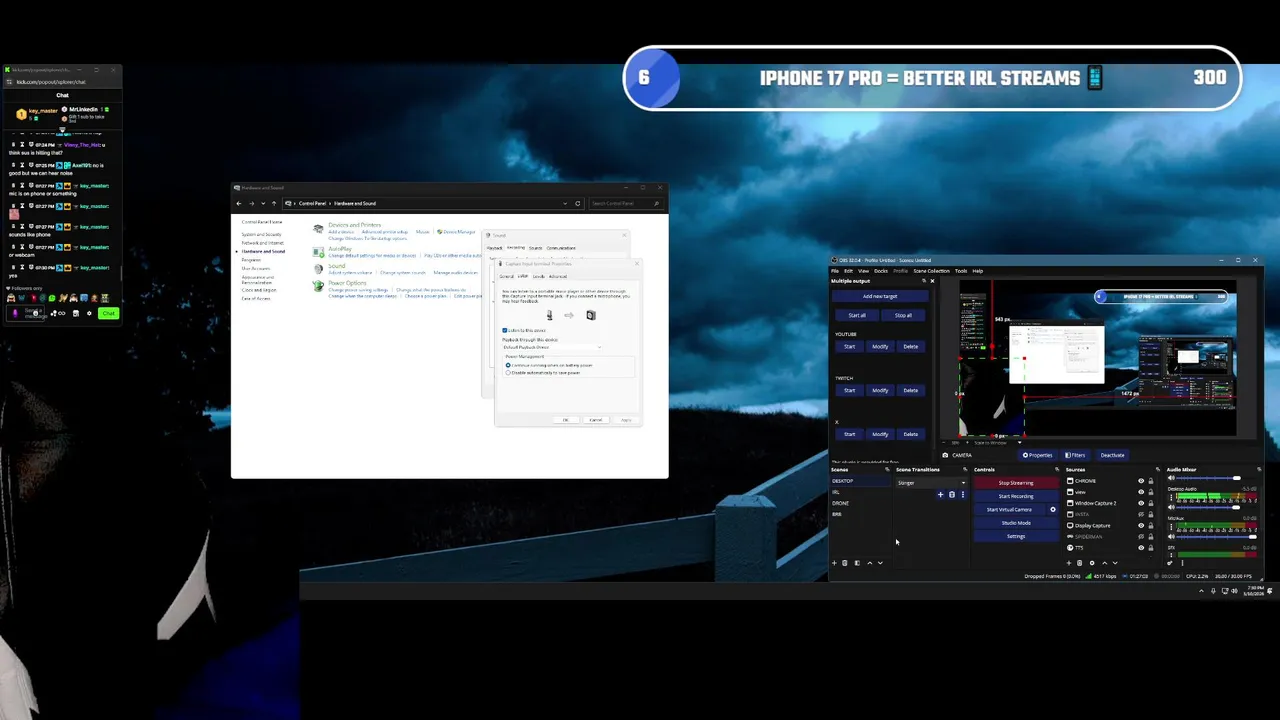Open the OBS File menu

pos(835,271)
